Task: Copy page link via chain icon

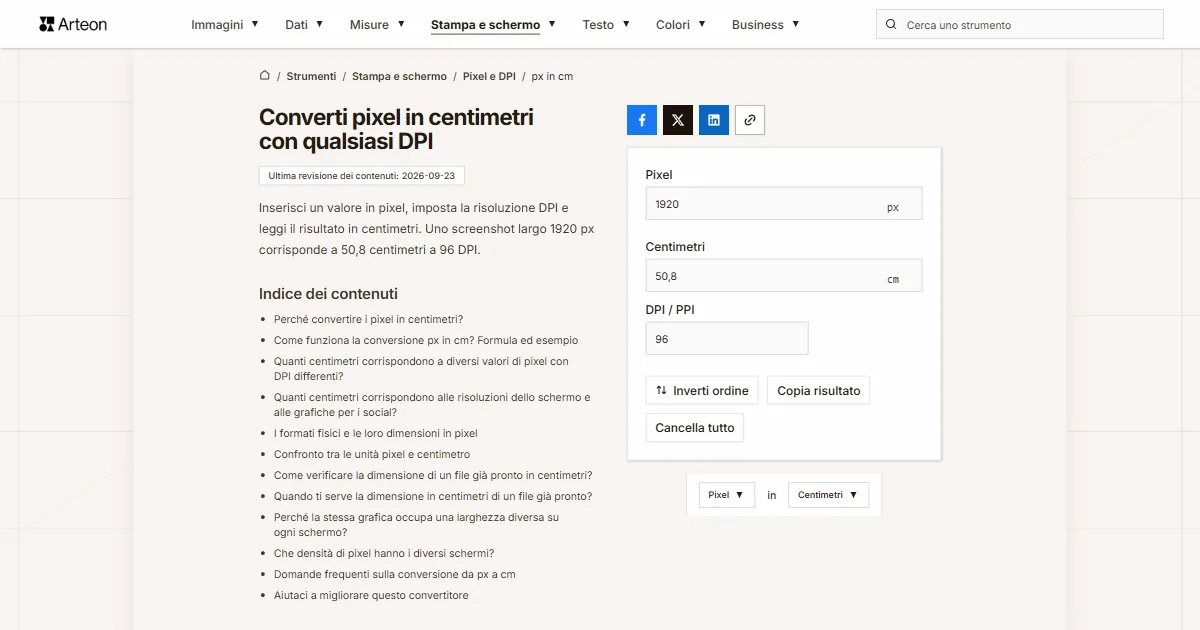Action: point(750,120)
